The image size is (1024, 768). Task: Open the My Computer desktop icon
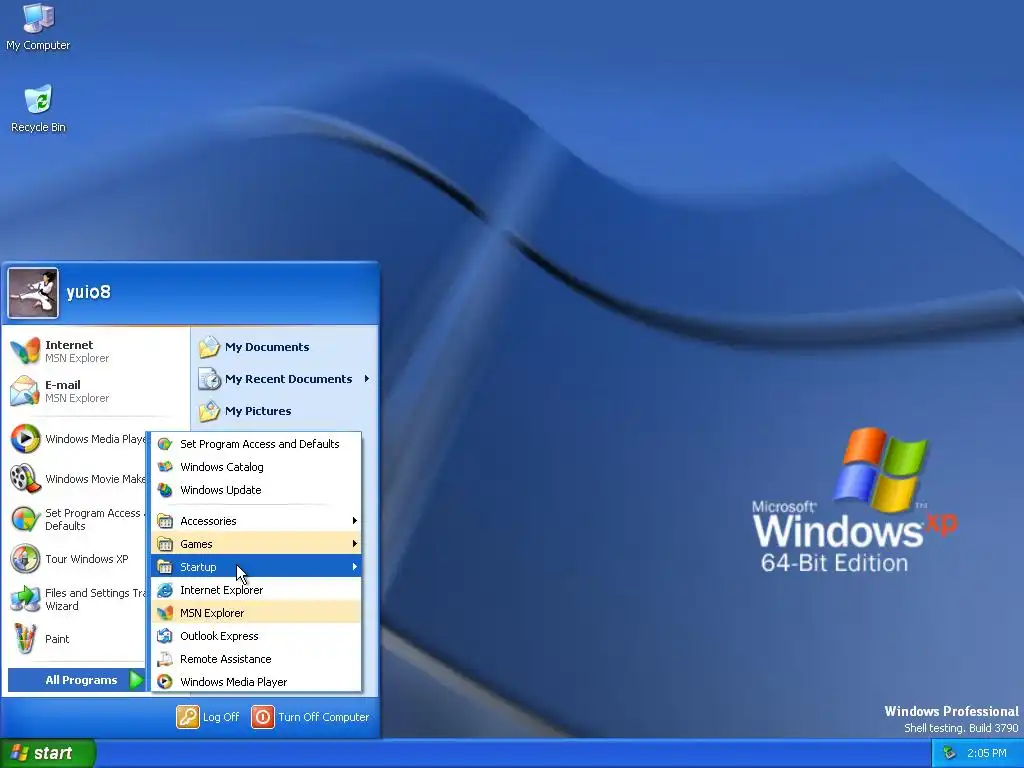coord(38,26)
